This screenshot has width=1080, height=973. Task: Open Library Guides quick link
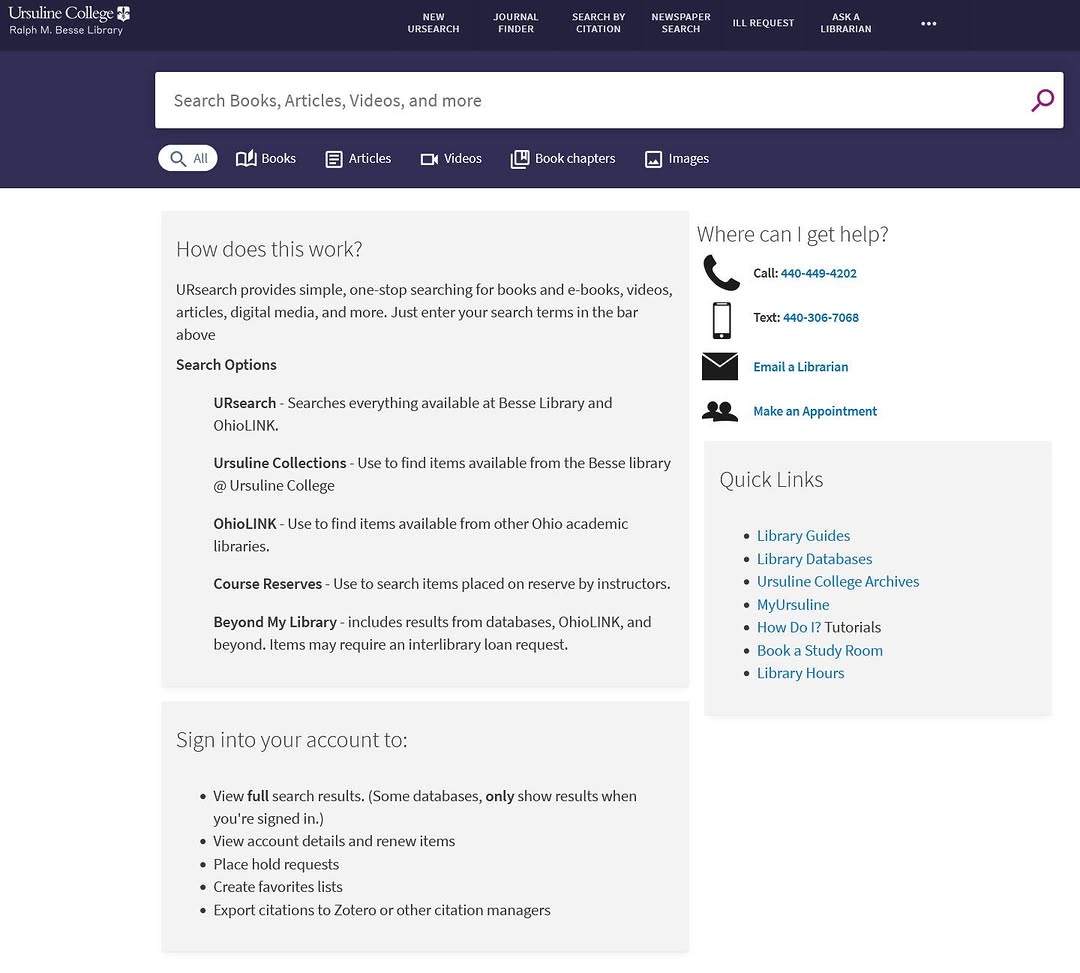tap(803, 536)
